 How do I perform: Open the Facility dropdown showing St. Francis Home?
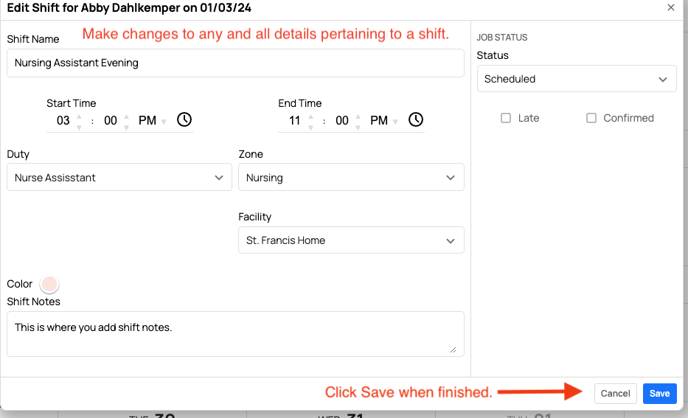351,240
